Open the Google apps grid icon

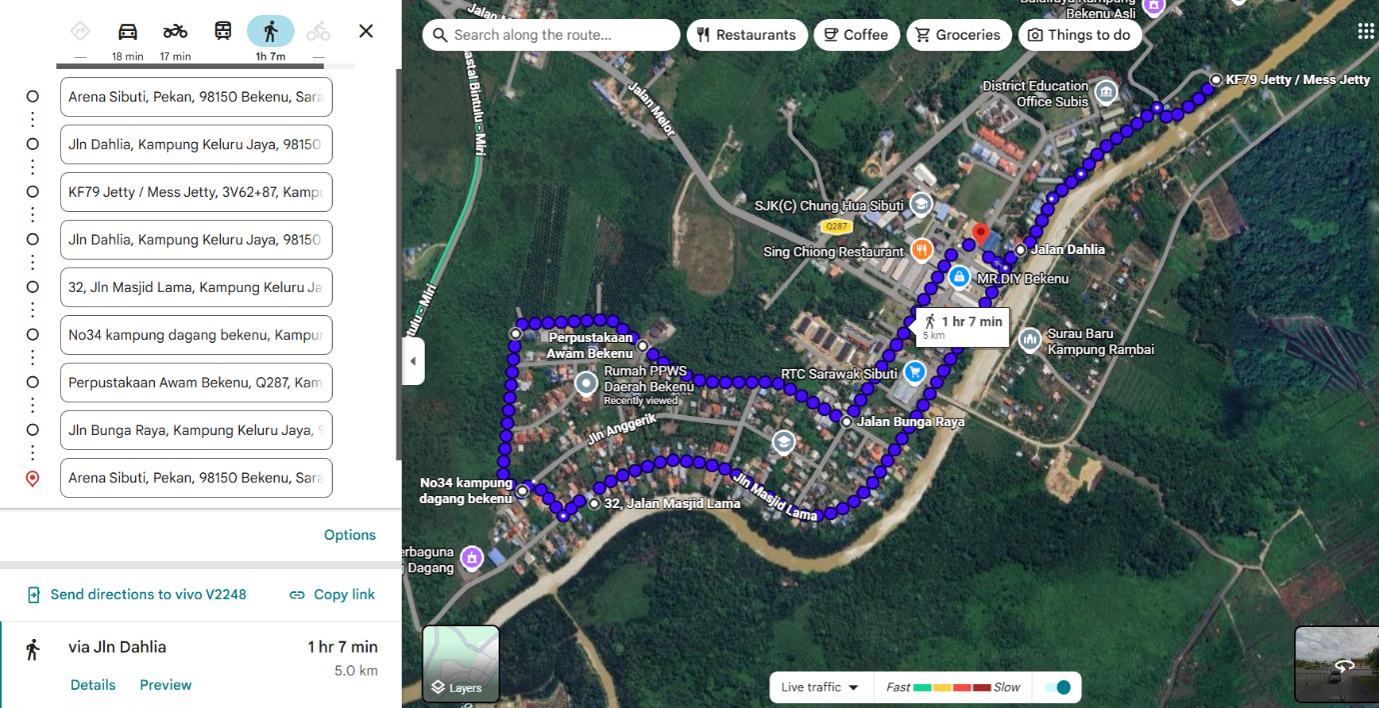1365,32
